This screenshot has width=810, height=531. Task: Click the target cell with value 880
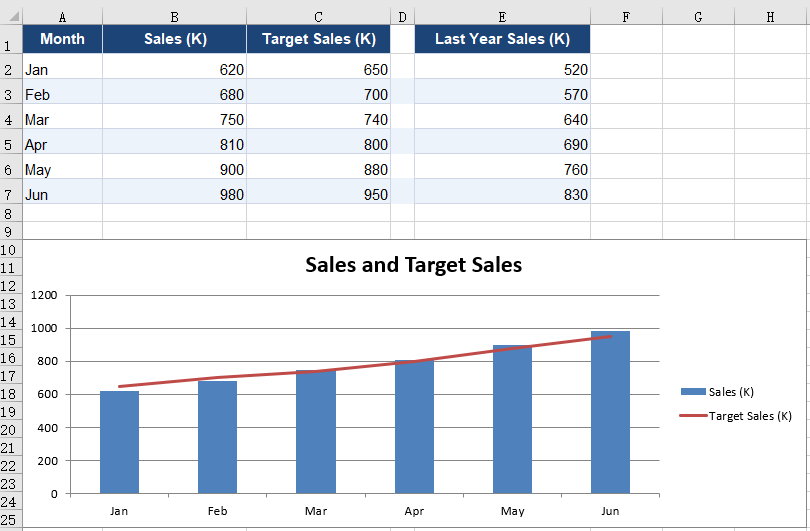coord(318,166)
